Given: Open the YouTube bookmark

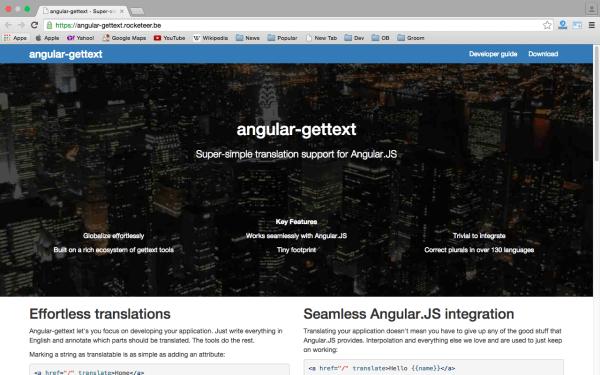Looking at the screenshot, I should coord(170,38).
